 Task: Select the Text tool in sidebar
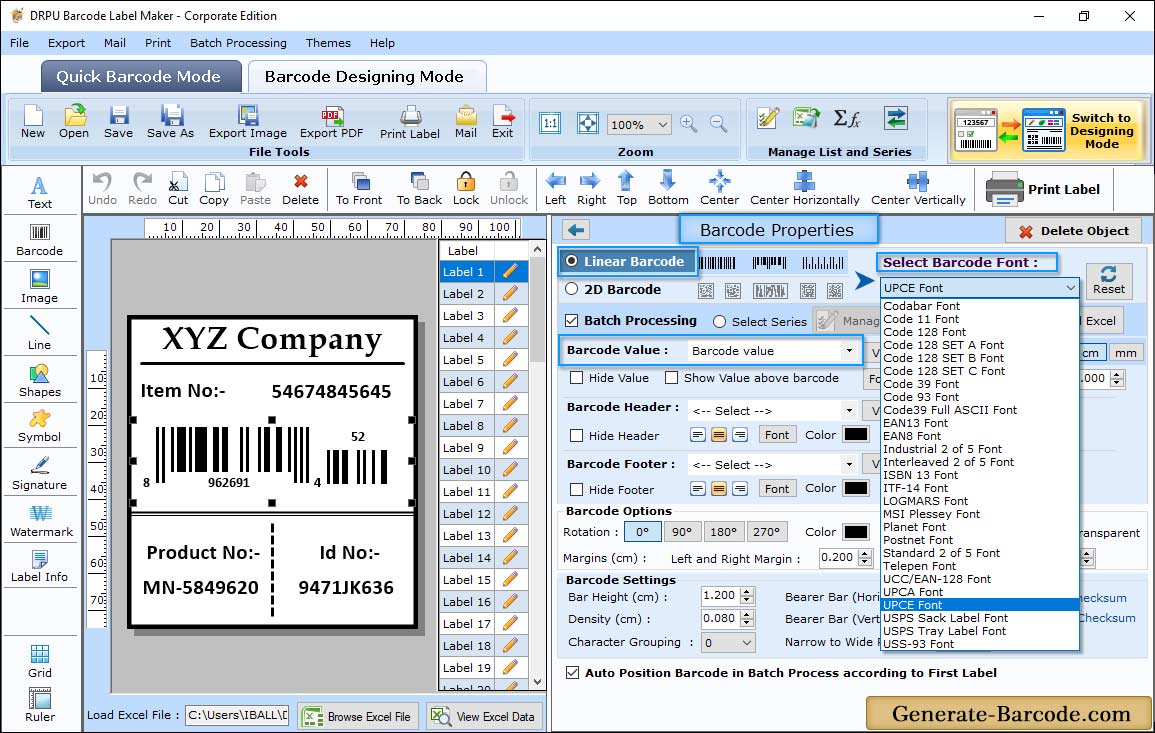(40, 192)
